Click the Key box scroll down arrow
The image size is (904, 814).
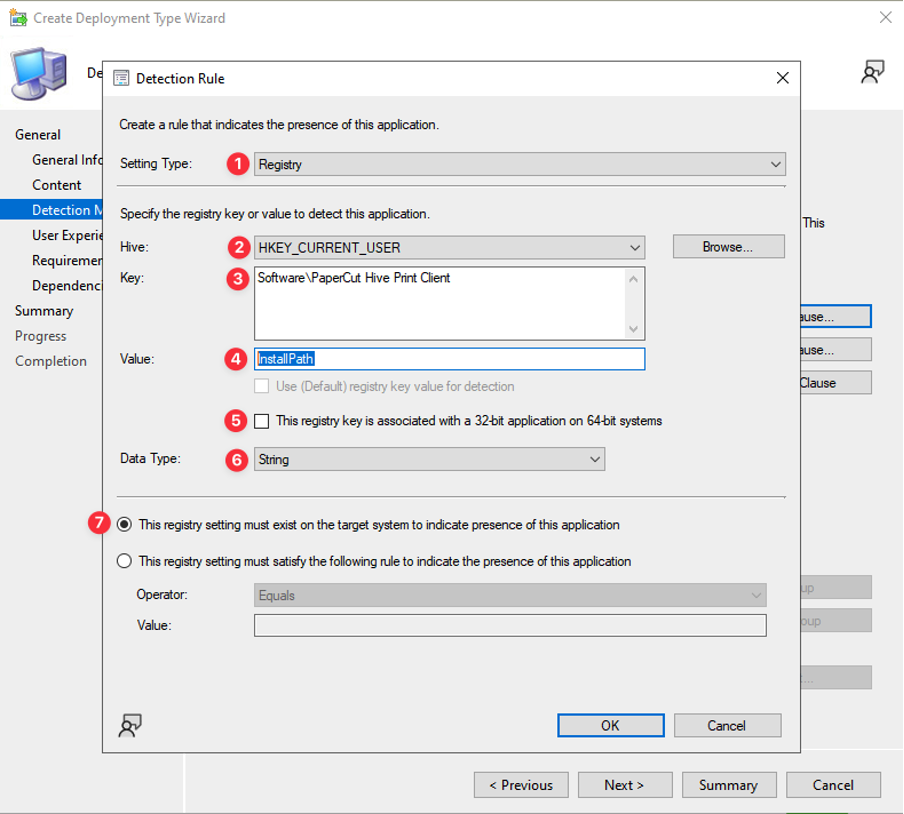click(x=634, y=329)
